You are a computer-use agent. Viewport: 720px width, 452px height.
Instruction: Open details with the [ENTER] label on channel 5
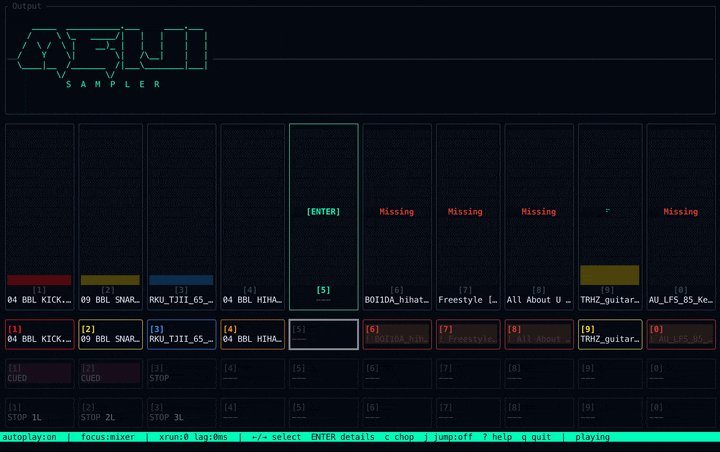tap(323, 212)
